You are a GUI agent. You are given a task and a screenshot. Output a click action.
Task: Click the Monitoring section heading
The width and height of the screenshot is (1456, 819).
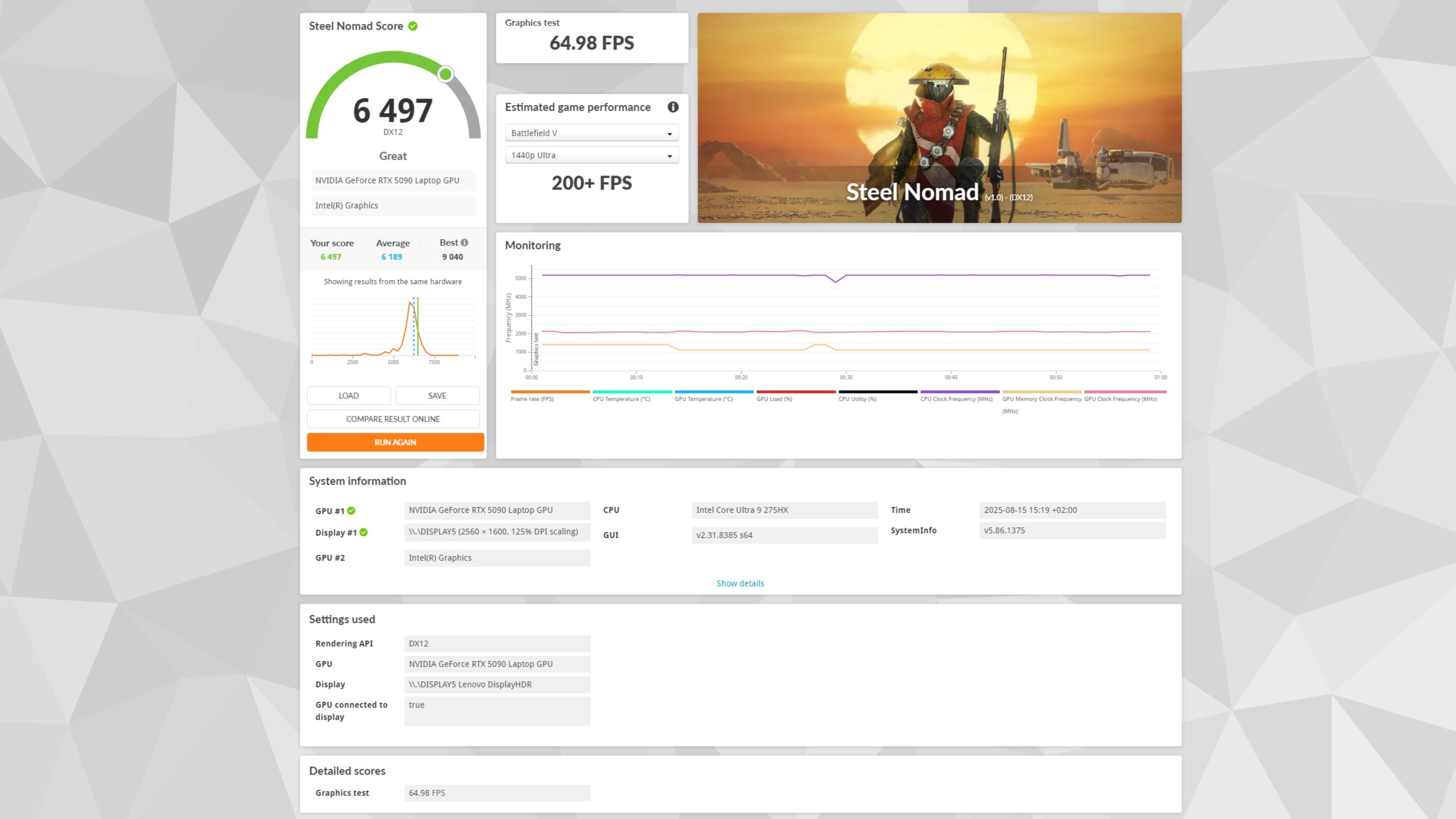[532, 246]
